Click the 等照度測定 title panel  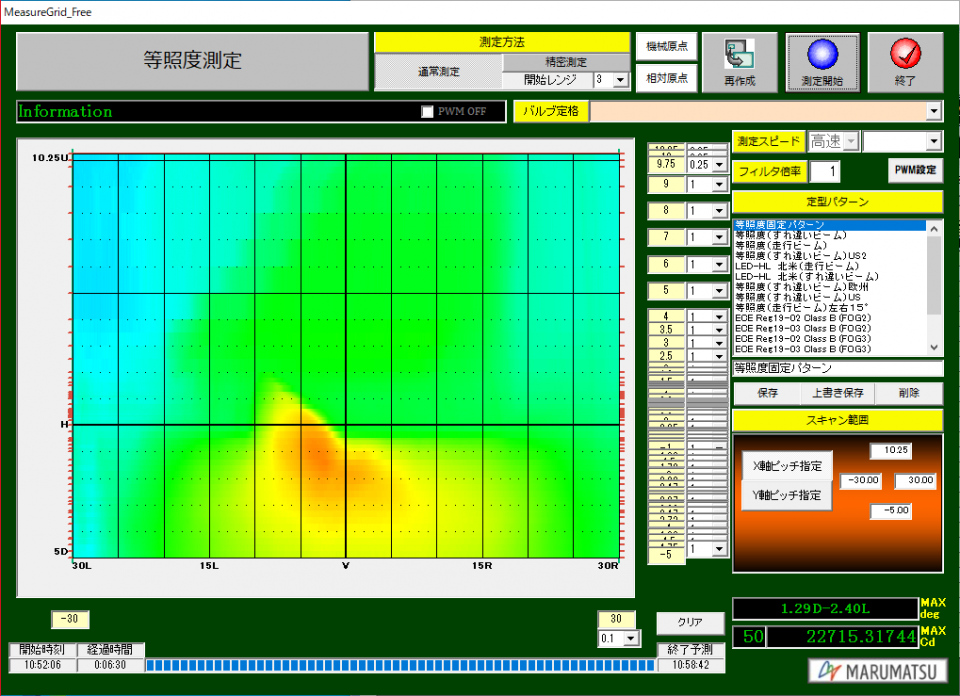193,61
